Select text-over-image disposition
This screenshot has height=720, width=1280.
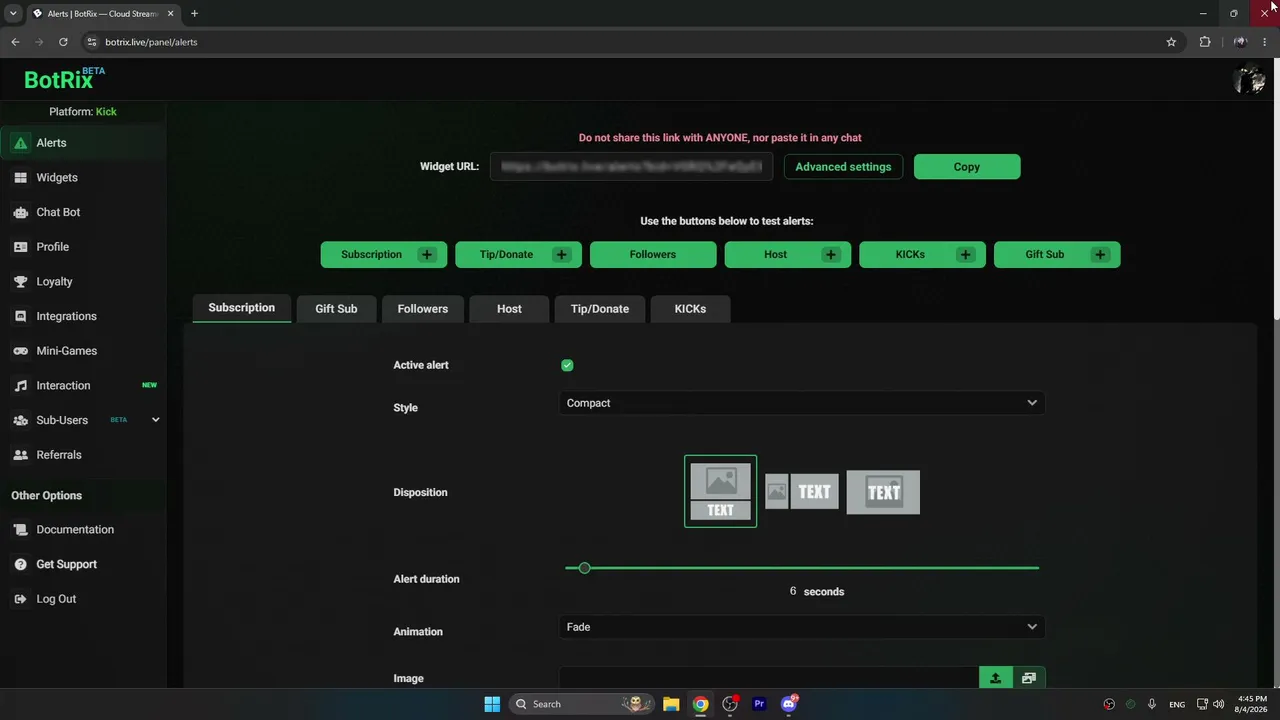[x=883, y=492]
